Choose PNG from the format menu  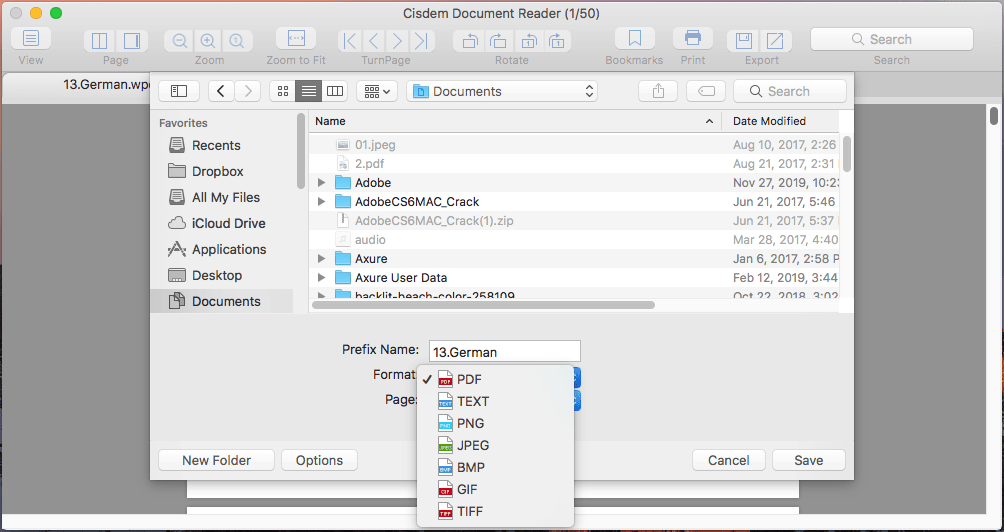[x=494, y=423]
